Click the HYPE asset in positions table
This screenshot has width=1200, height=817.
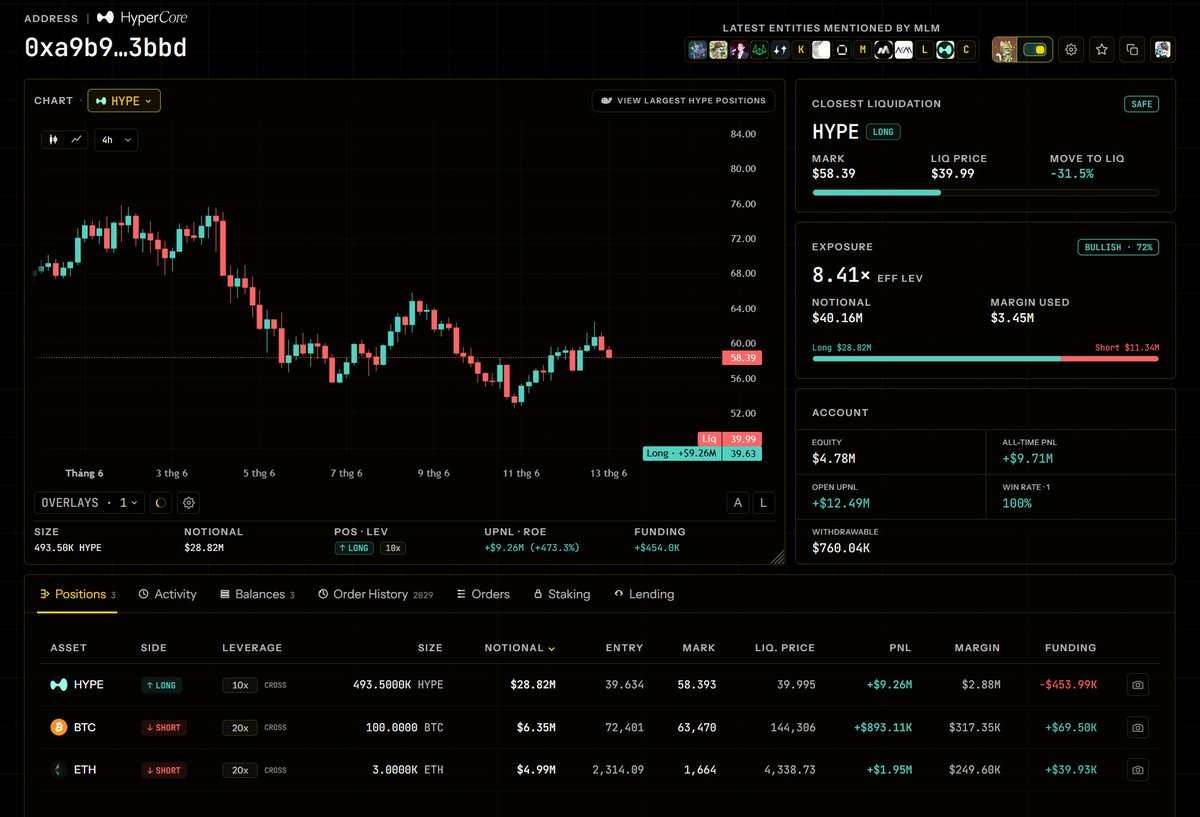coord(77,685)
